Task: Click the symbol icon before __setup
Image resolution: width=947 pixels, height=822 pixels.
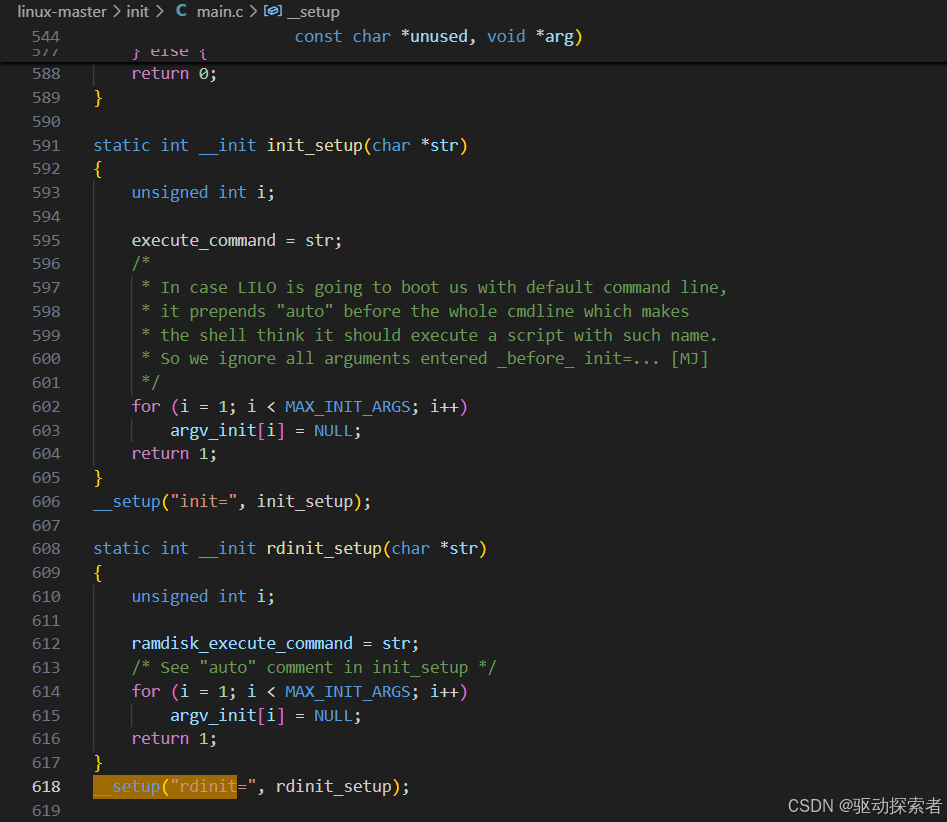Action: pyautogui.click(x=273, y=11)
